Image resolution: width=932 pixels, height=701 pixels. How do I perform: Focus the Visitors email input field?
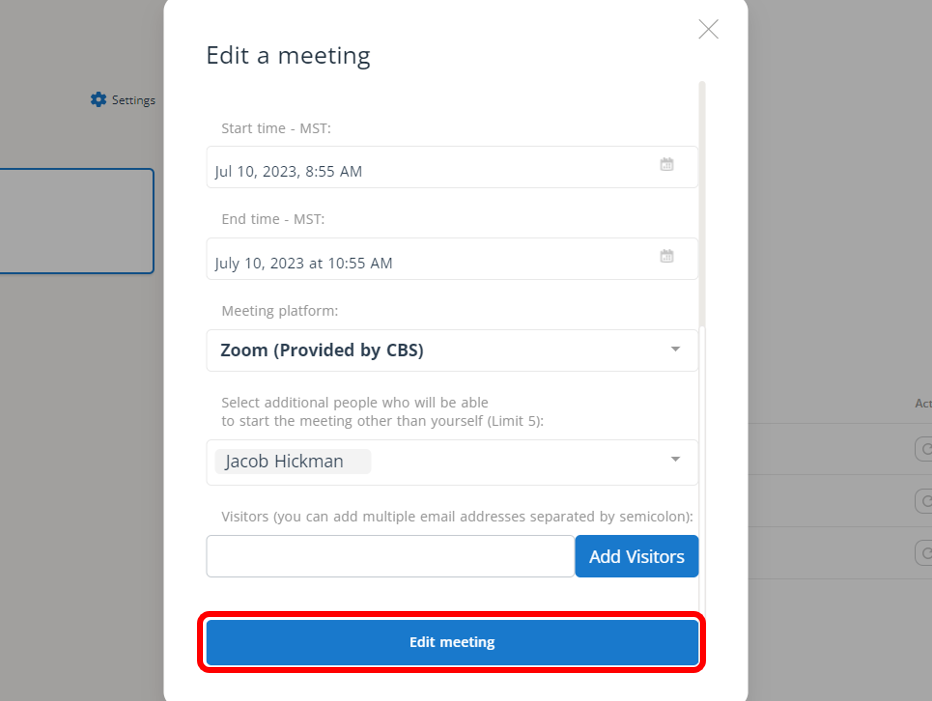[x=390, y=557]
